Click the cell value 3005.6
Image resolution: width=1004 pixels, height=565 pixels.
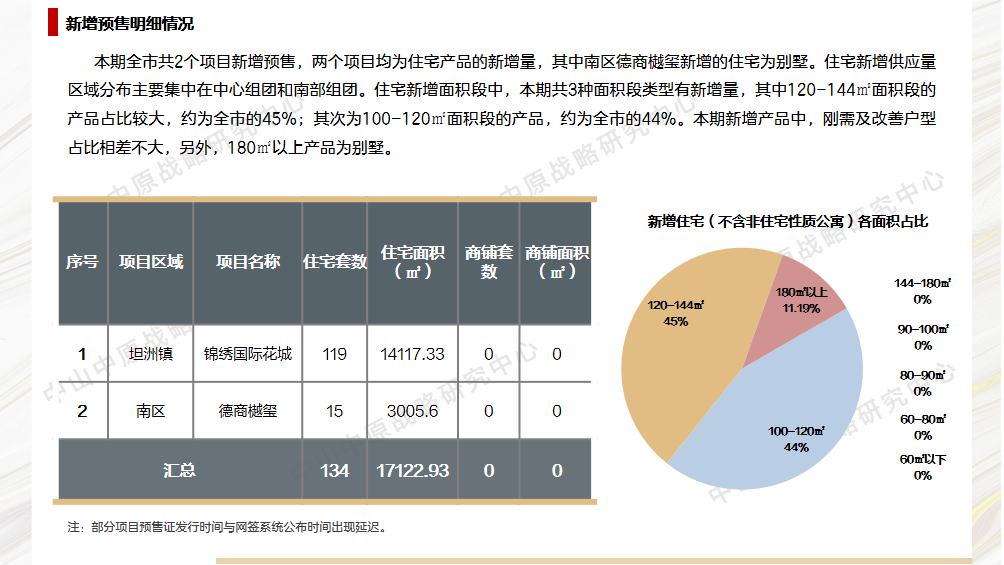tap(412, 411)
